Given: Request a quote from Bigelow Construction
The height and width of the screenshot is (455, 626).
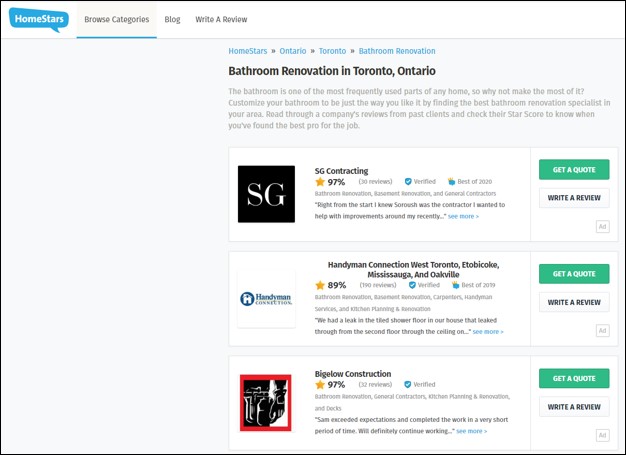Looking at the screenshot, I should 574,378.
